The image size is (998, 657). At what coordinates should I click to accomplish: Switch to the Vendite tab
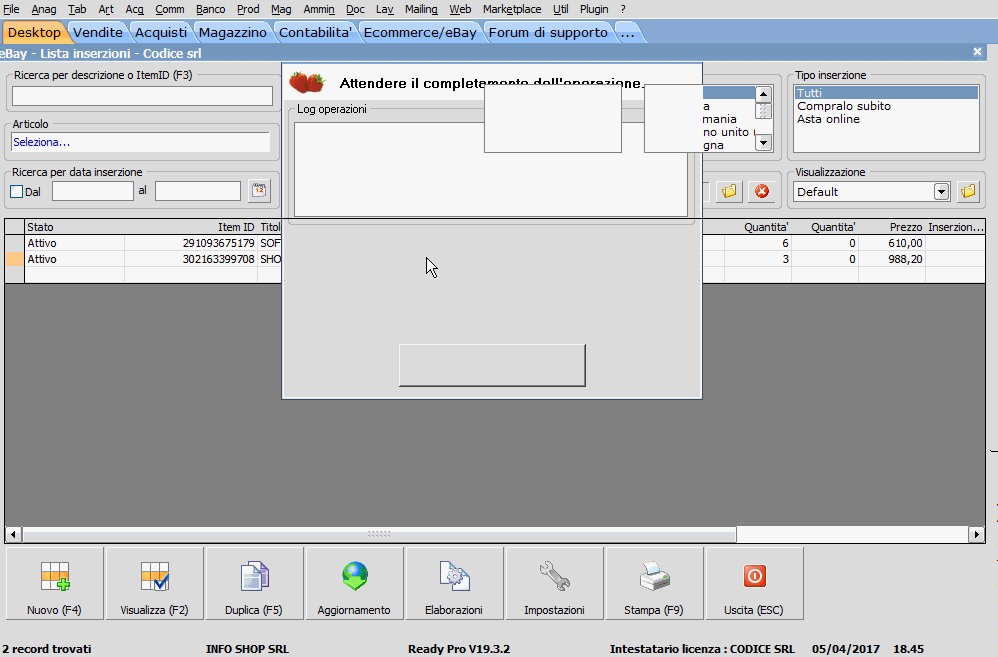97,32
